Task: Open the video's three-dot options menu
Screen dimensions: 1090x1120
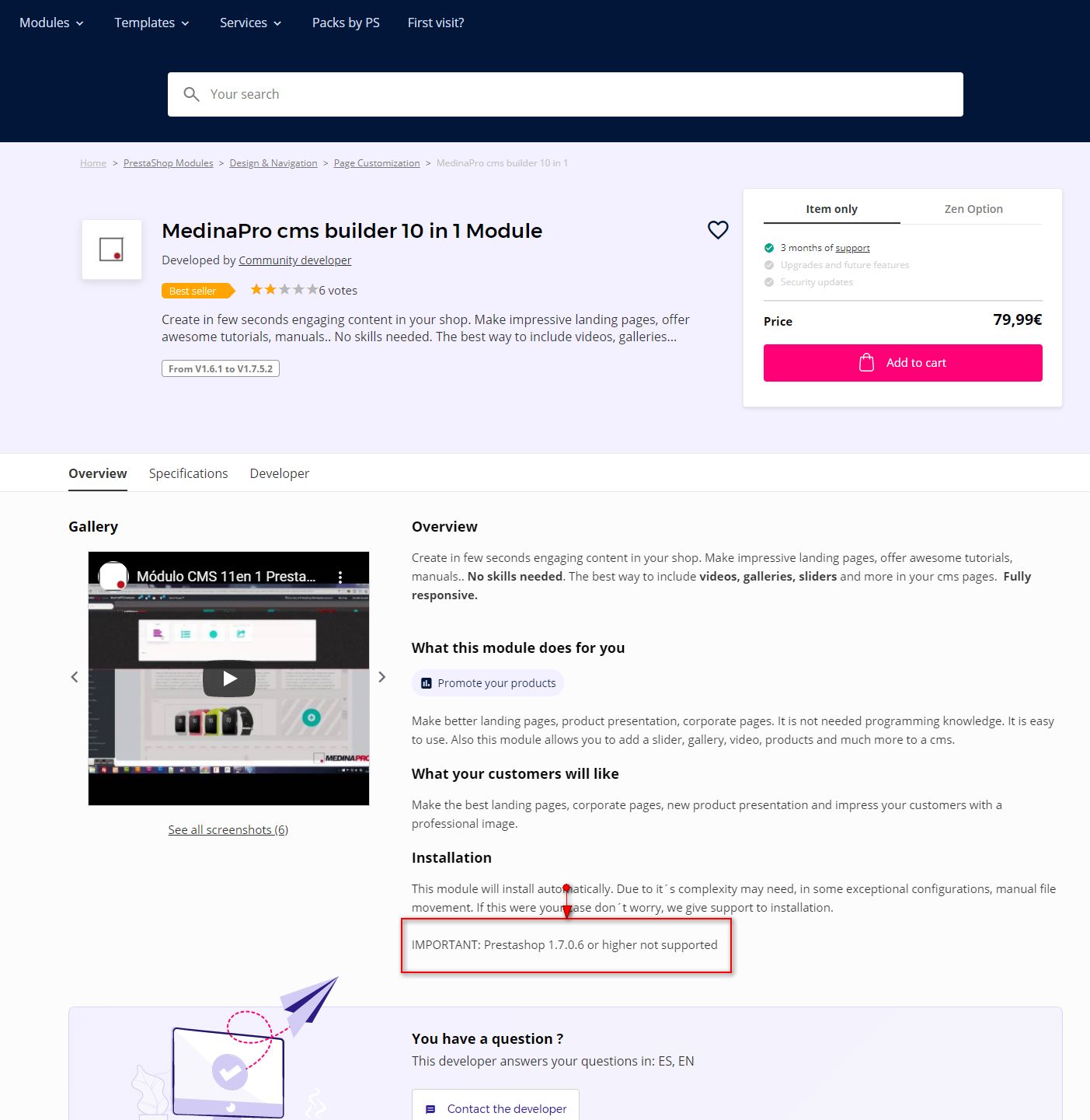Action: pyautogui.click(x=340, y=577)
